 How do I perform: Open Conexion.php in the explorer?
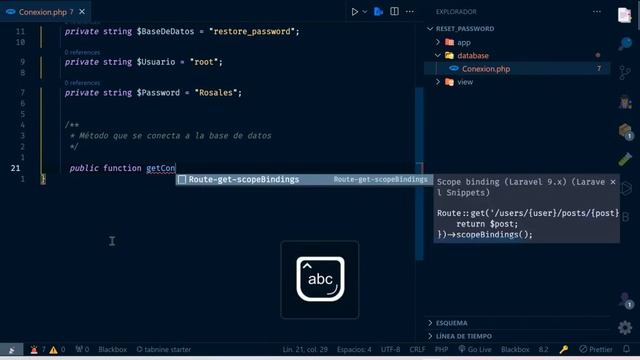[x=517, y=69]
